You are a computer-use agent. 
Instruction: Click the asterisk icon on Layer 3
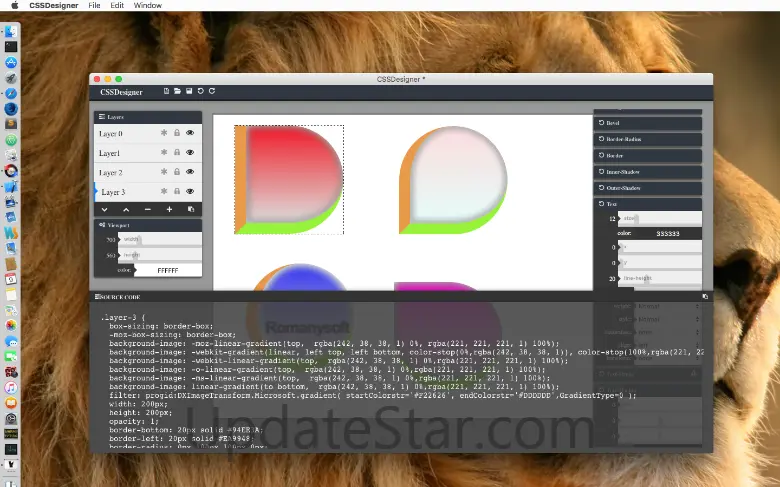tap(164, 191)
